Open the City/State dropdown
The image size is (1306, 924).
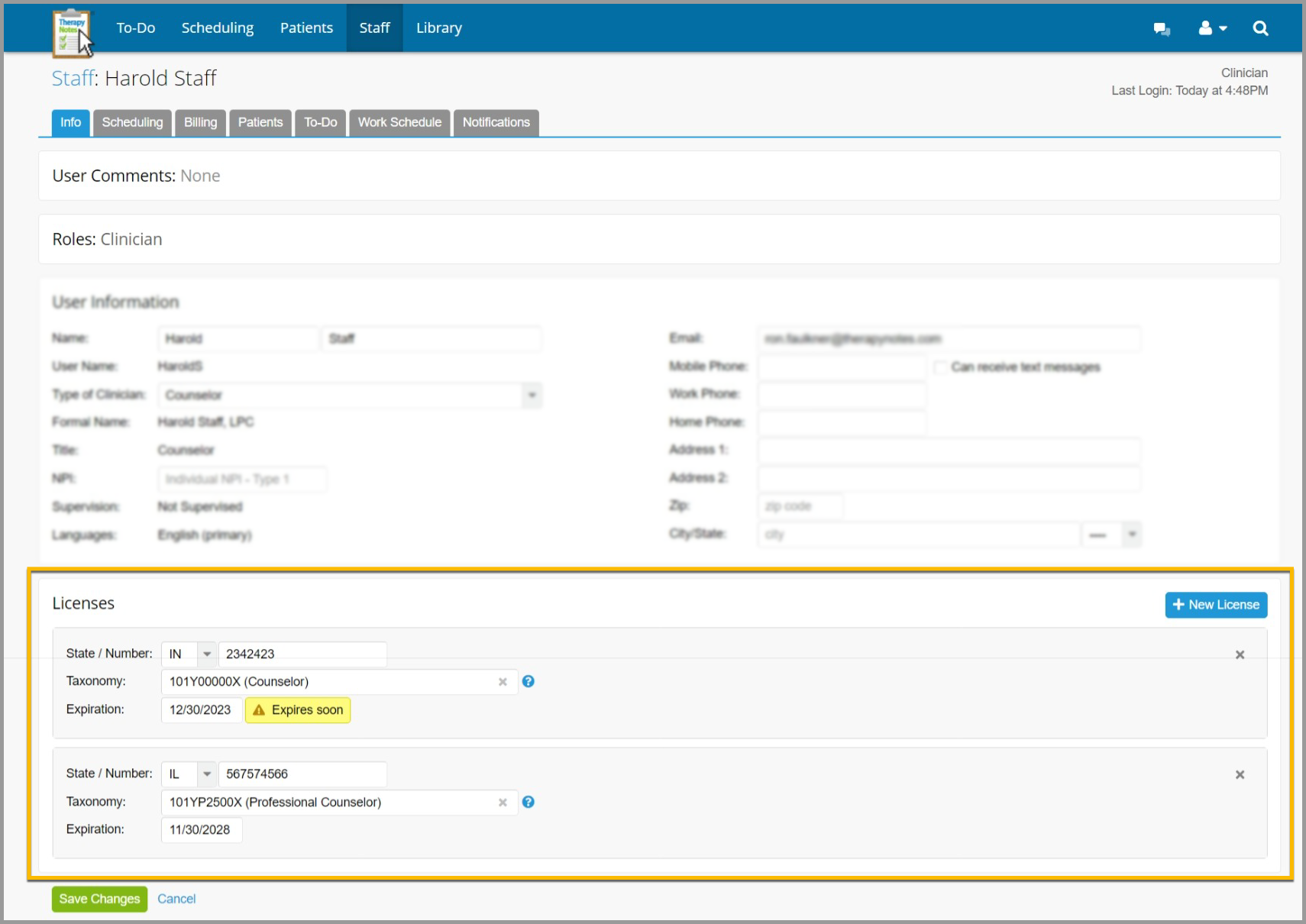point(1131,534)
